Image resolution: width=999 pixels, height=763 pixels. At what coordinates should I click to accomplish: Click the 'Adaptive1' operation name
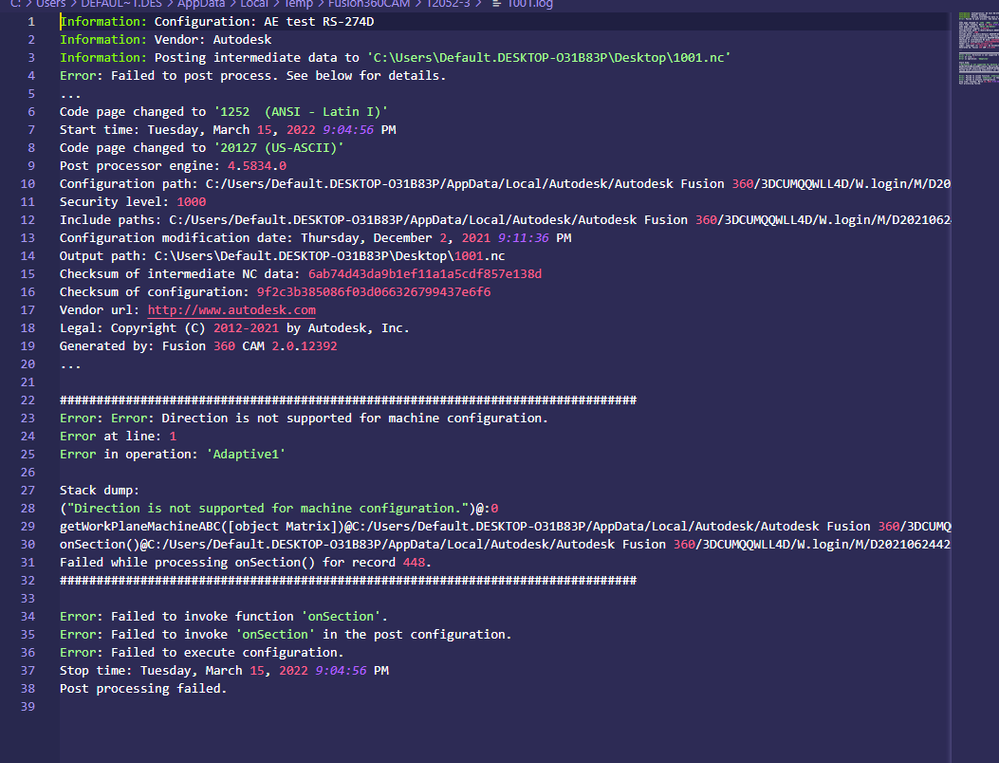pos(246,454)
